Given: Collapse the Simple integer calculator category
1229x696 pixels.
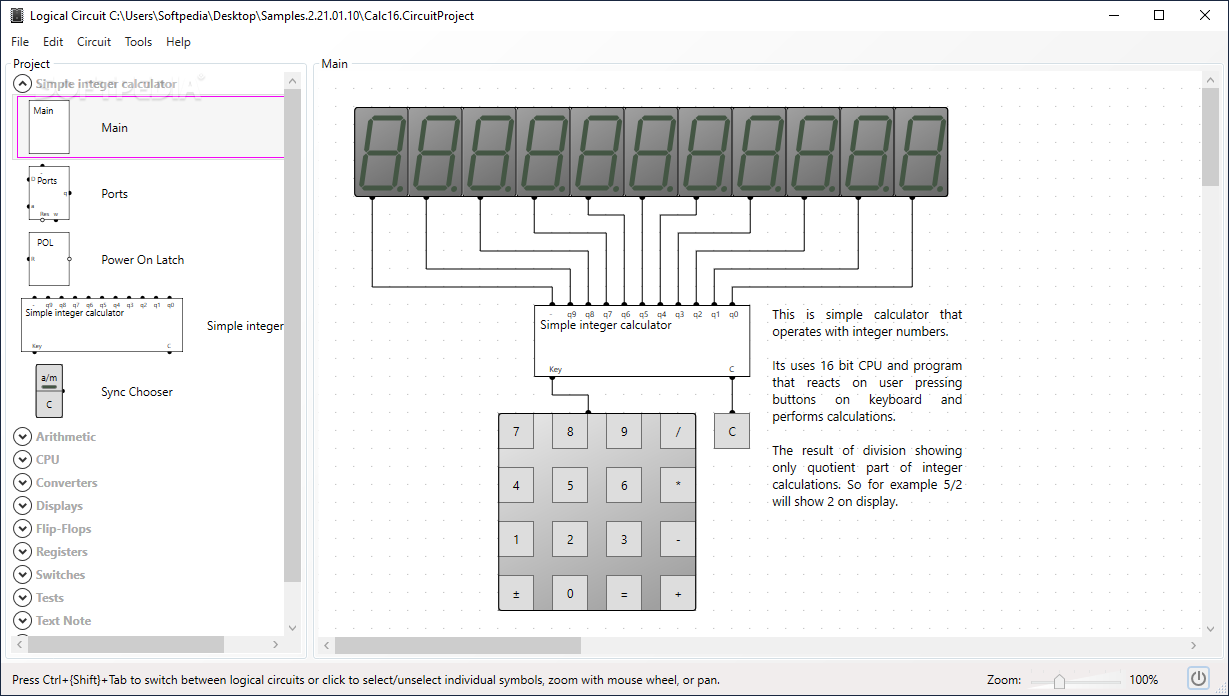Looking at the screenshot, I should 23,84.
